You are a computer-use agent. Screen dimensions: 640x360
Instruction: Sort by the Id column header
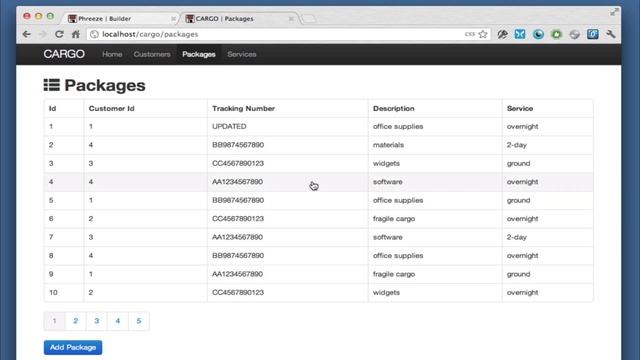[52, 109]
